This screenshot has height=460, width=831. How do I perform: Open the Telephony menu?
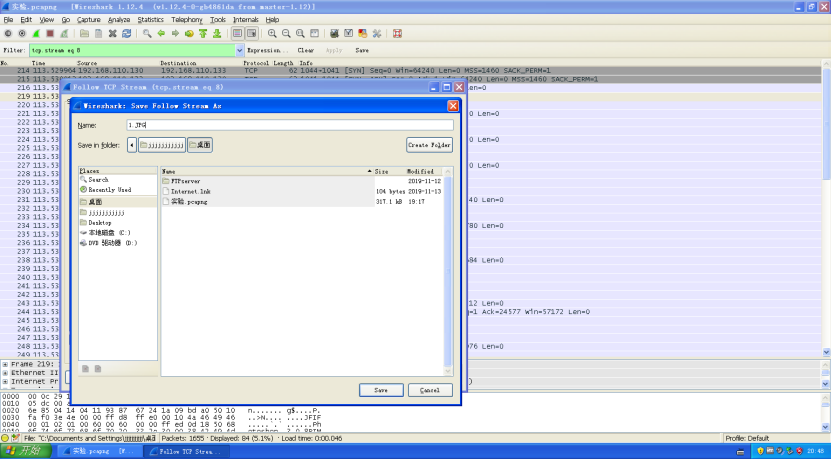click(x=187, y=20)
